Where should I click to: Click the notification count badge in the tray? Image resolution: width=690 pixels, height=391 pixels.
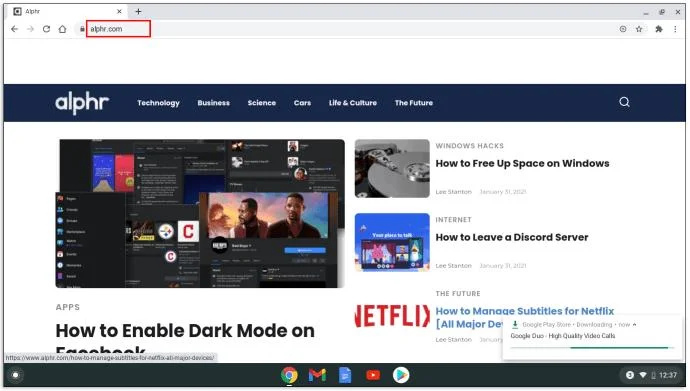tap(630, 375)
